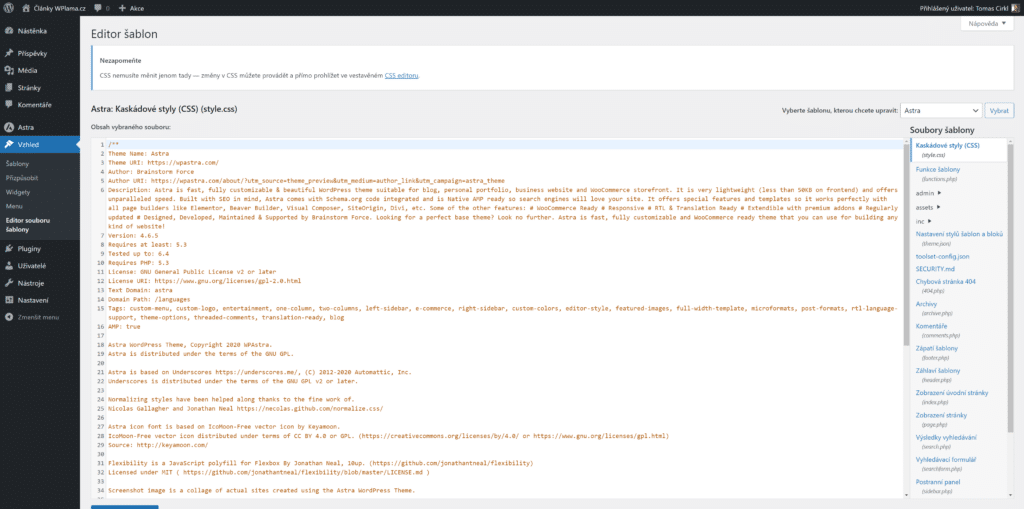The image size is (1024, 509).
Task: Click 'Source: http://keyamoon.com/' code line
Action: [159, 444]
